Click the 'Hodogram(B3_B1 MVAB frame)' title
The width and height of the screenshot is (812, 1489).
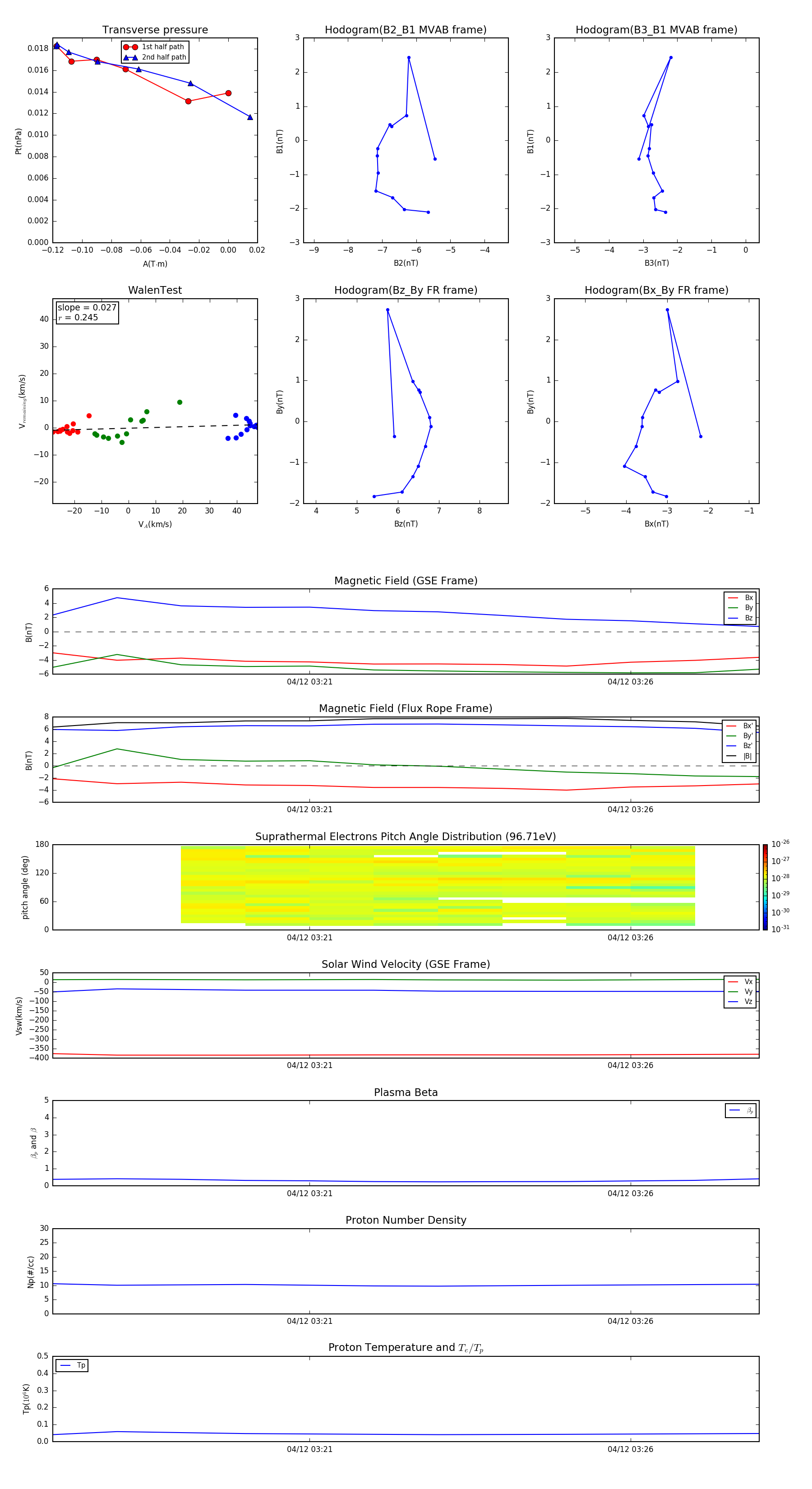656,30
